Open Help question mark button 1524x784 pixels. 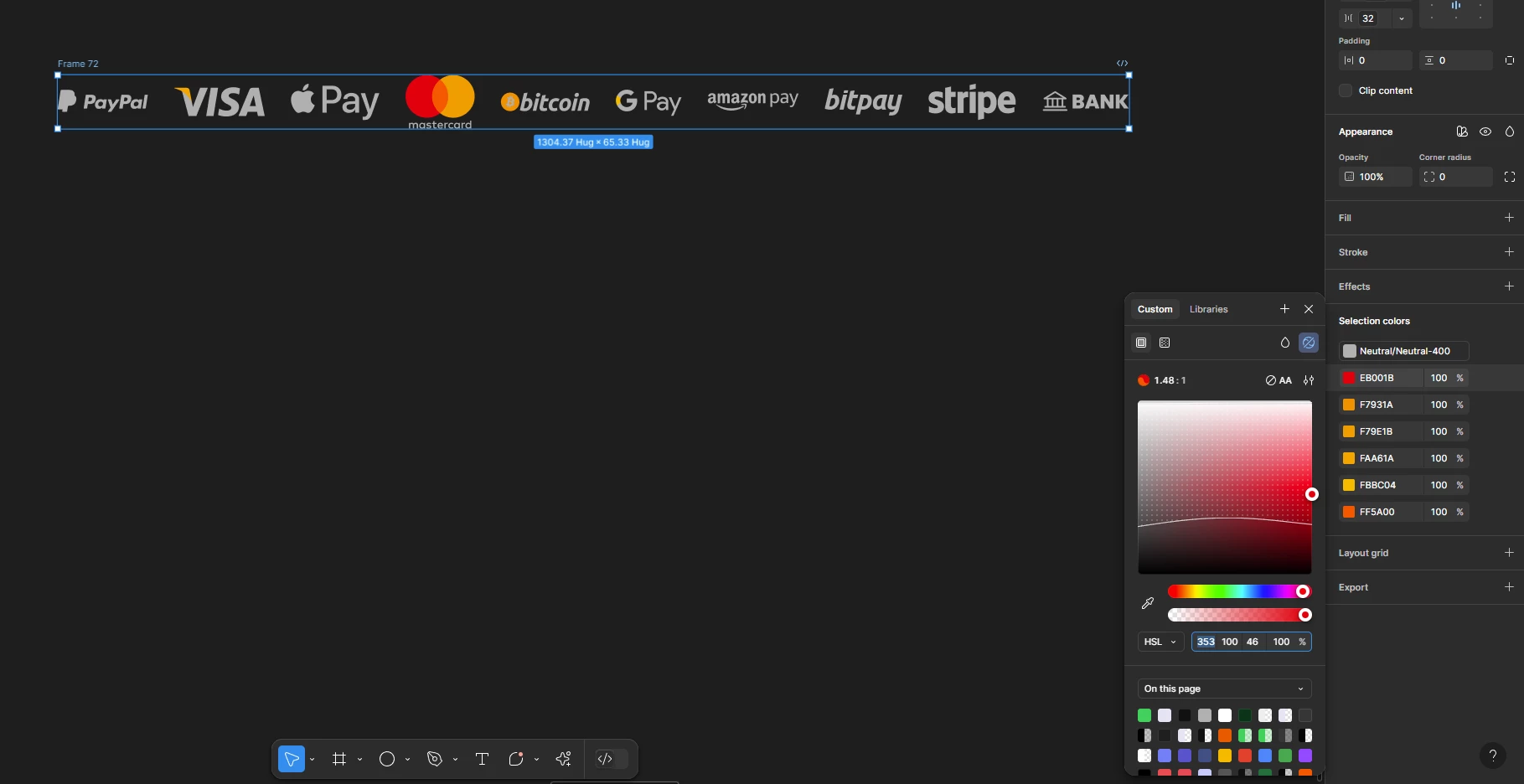[1492, 756]
